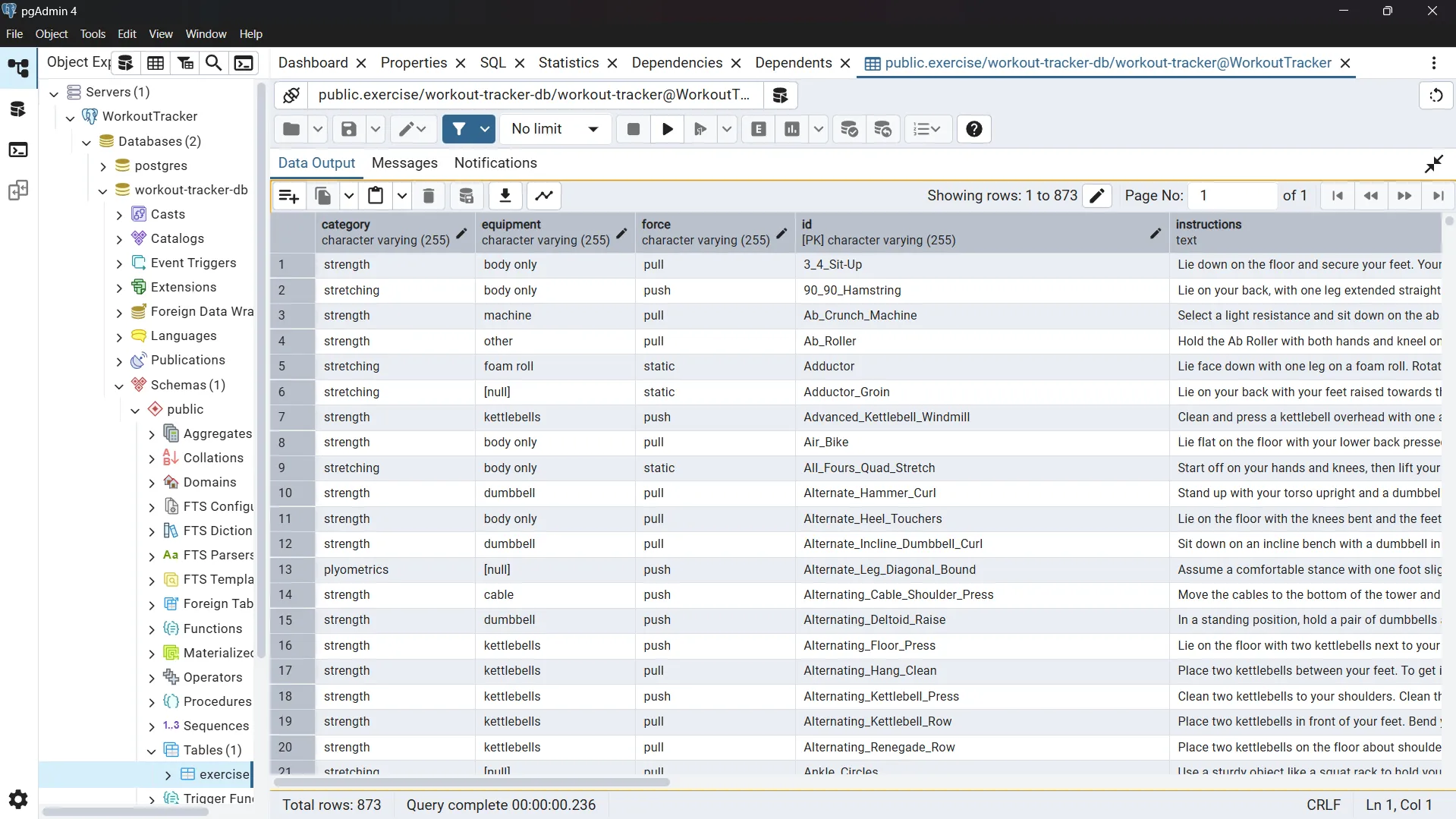Click the Commit transaction icon
Screen dimensions: 1456x819
coord(849,129)
